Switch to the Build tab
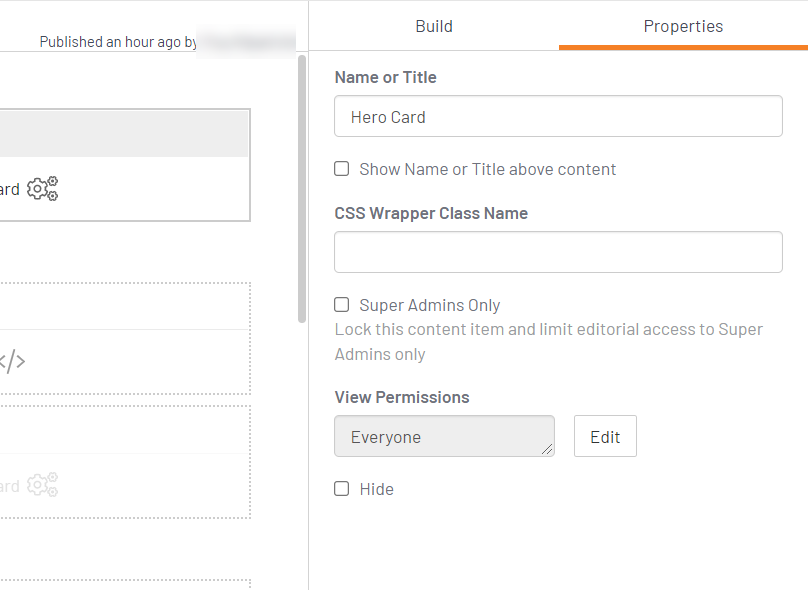 click(x=434, y=26)
